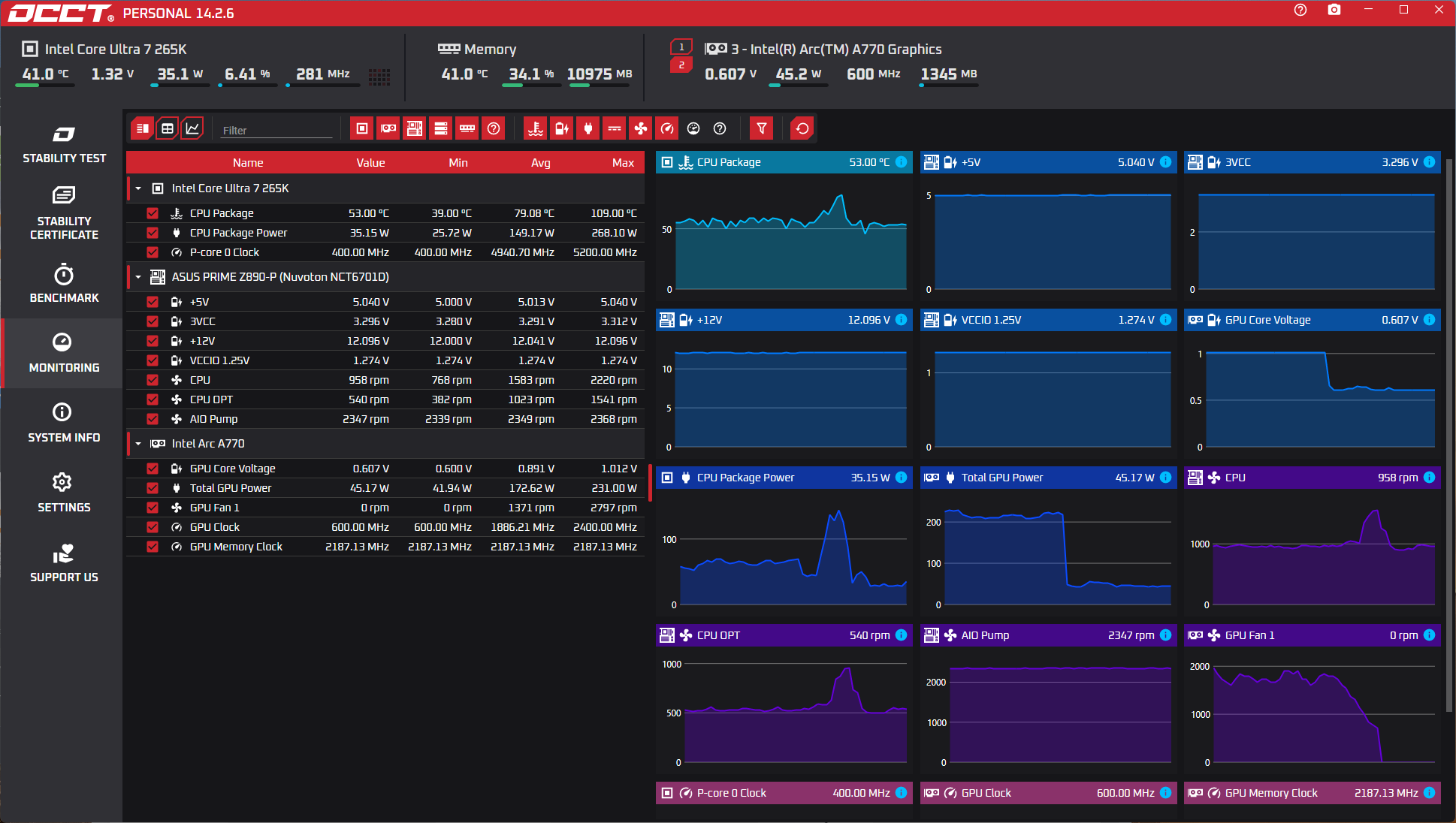
Task: Click the voltage sensor filter icon
Action: pyautogui.click(x=561, y=128)
